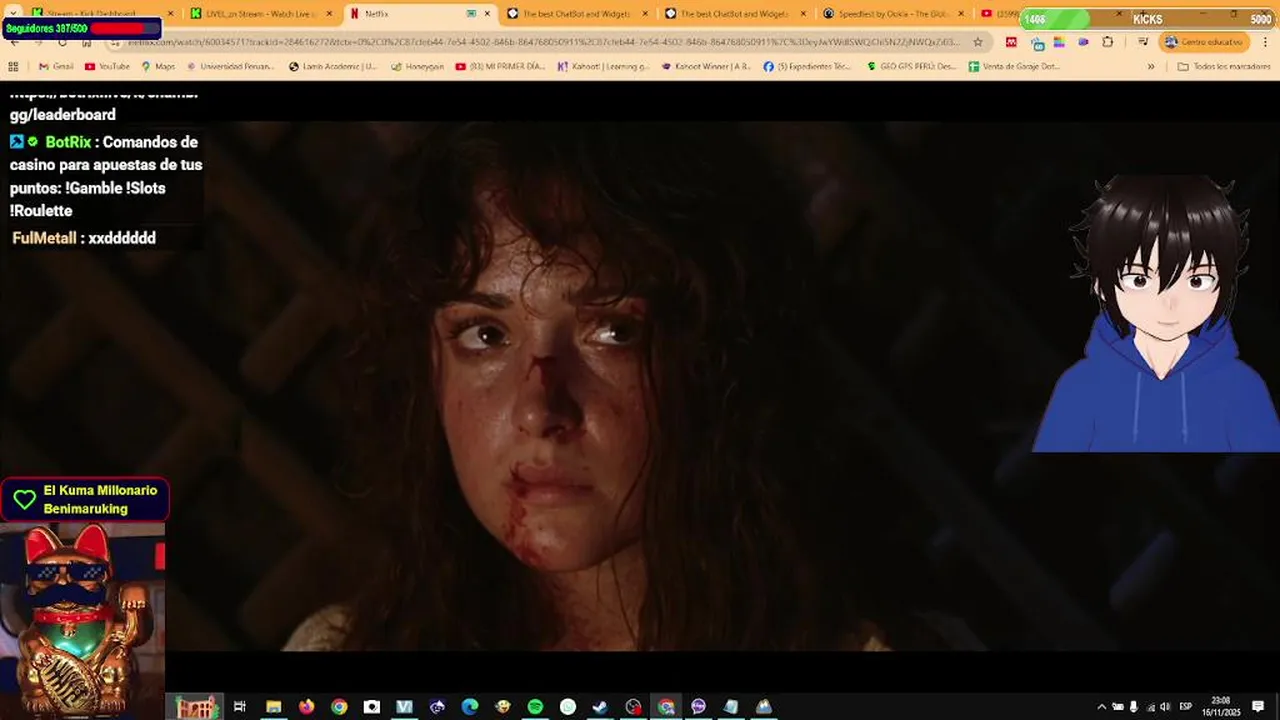Open Steam from the taskbar
Image resolution: width=1280 pixels, height=720 pixels.
(600, 707)
